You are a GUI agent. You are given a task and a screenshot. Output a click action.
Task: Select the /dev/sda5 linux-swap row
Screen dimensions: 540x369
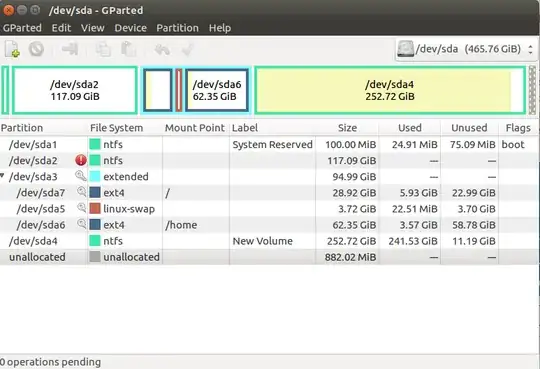269,209
